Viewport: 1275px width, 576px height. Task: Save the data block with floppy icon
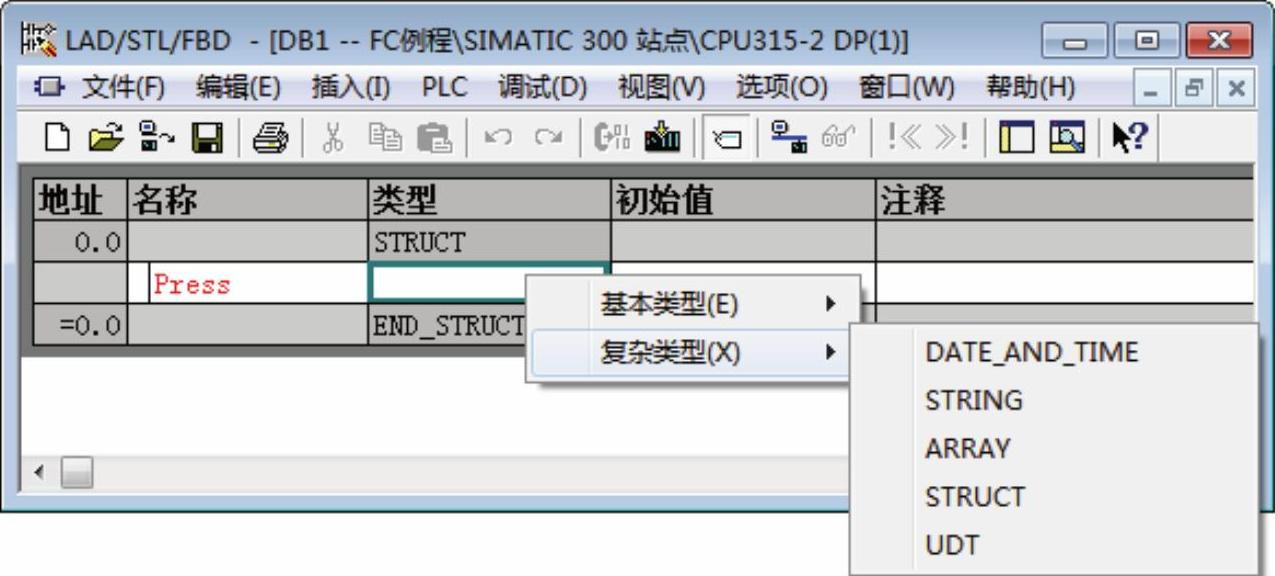pos(208,138)
